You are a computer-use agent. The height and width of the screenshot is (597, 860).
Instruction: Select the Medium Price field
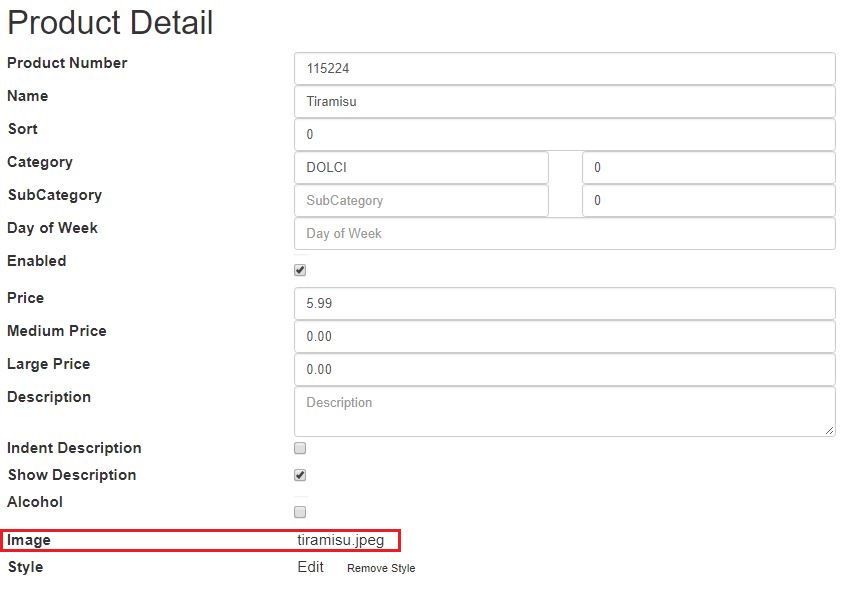[565, 336]
